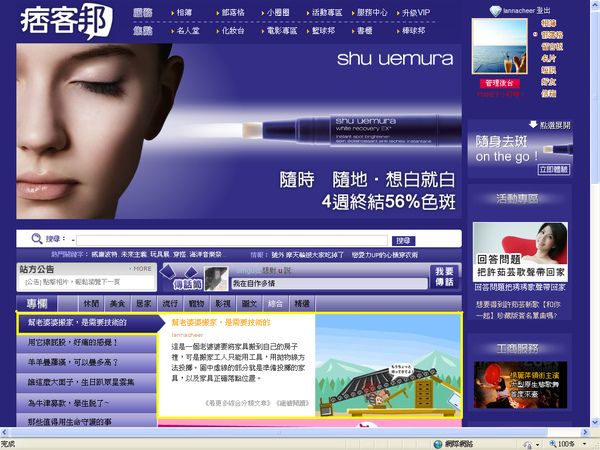Open the 戀愛力UP news link

pos(385,254)
